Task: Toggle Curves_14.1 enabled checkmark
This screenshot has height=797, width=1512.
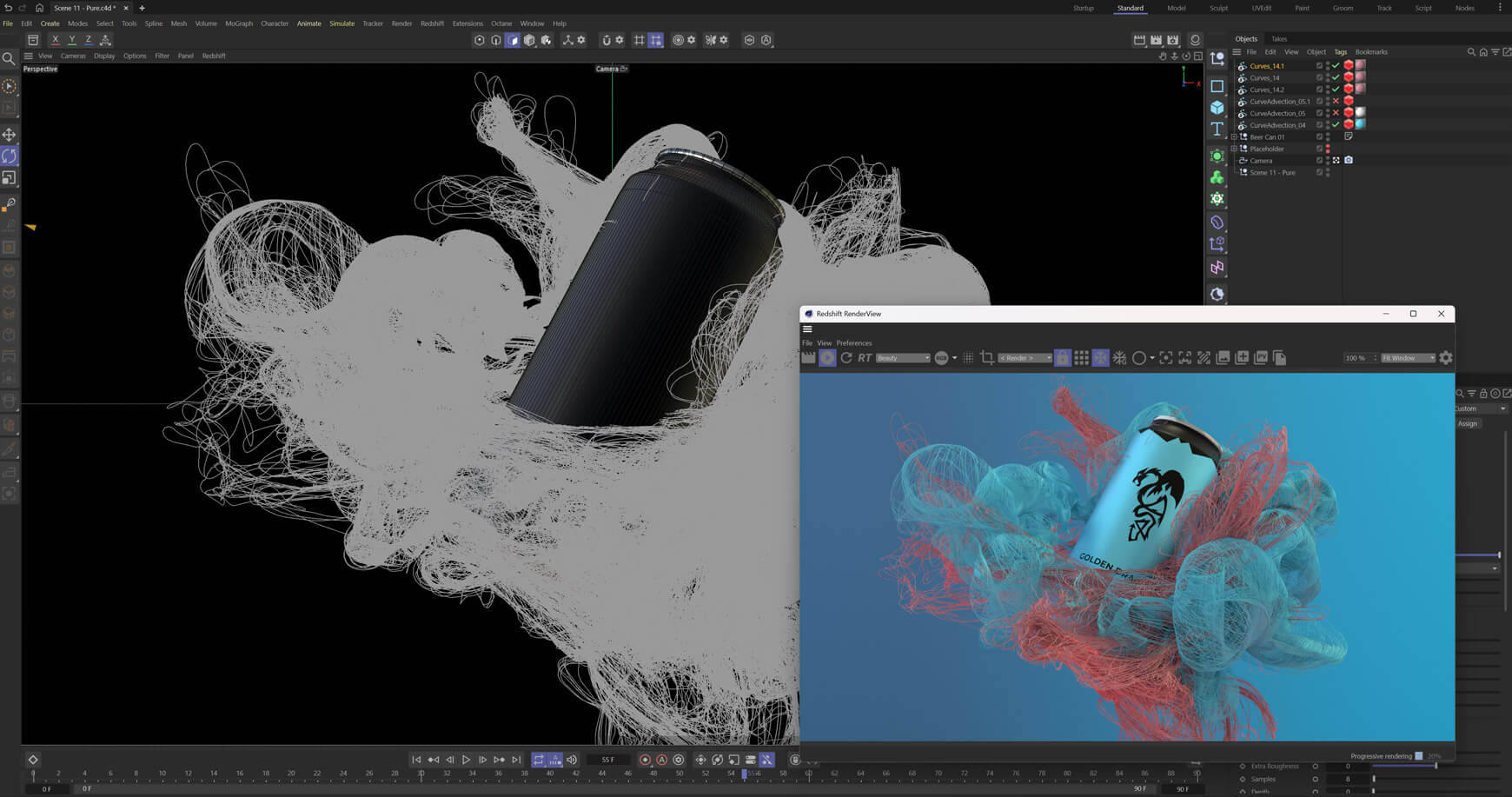Action: [x=1336, y=66]
